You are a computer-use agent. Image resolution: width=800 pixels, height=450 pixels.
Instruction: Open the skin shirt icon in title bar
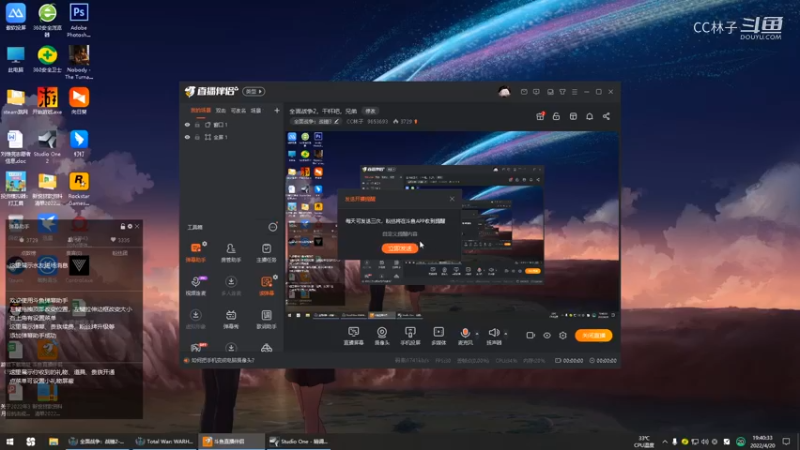click(562, 92)
